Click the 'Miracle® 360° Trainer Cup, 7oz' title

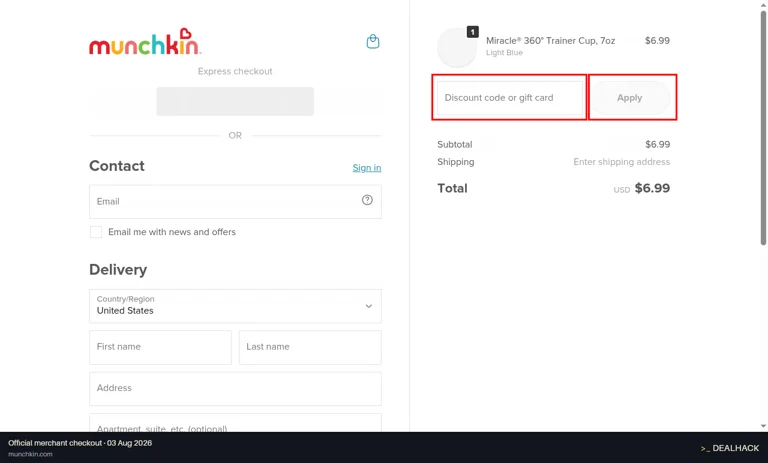(551, 41)
